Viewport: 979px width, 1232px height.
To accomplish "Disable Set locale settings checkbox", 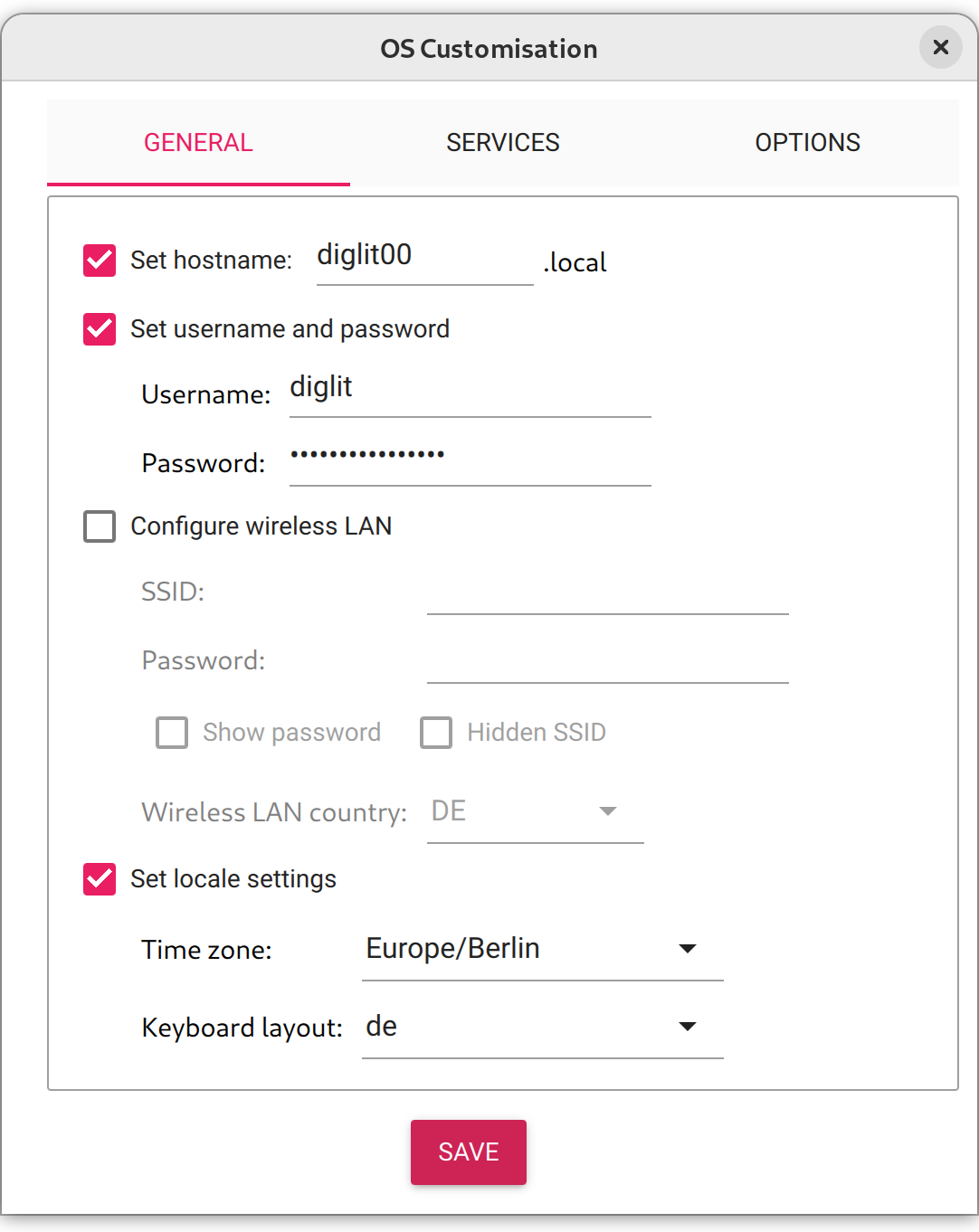I will tap(100, 879).
